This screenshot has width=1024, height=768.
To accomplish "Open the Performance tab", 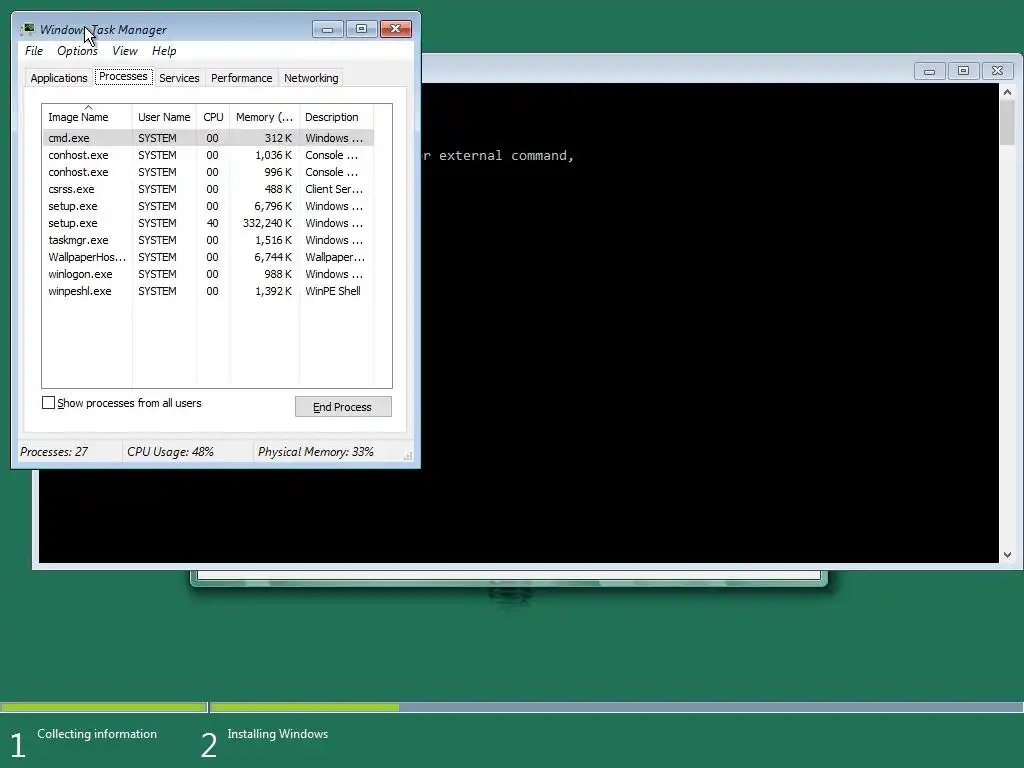I will click(x=242, y=78).
